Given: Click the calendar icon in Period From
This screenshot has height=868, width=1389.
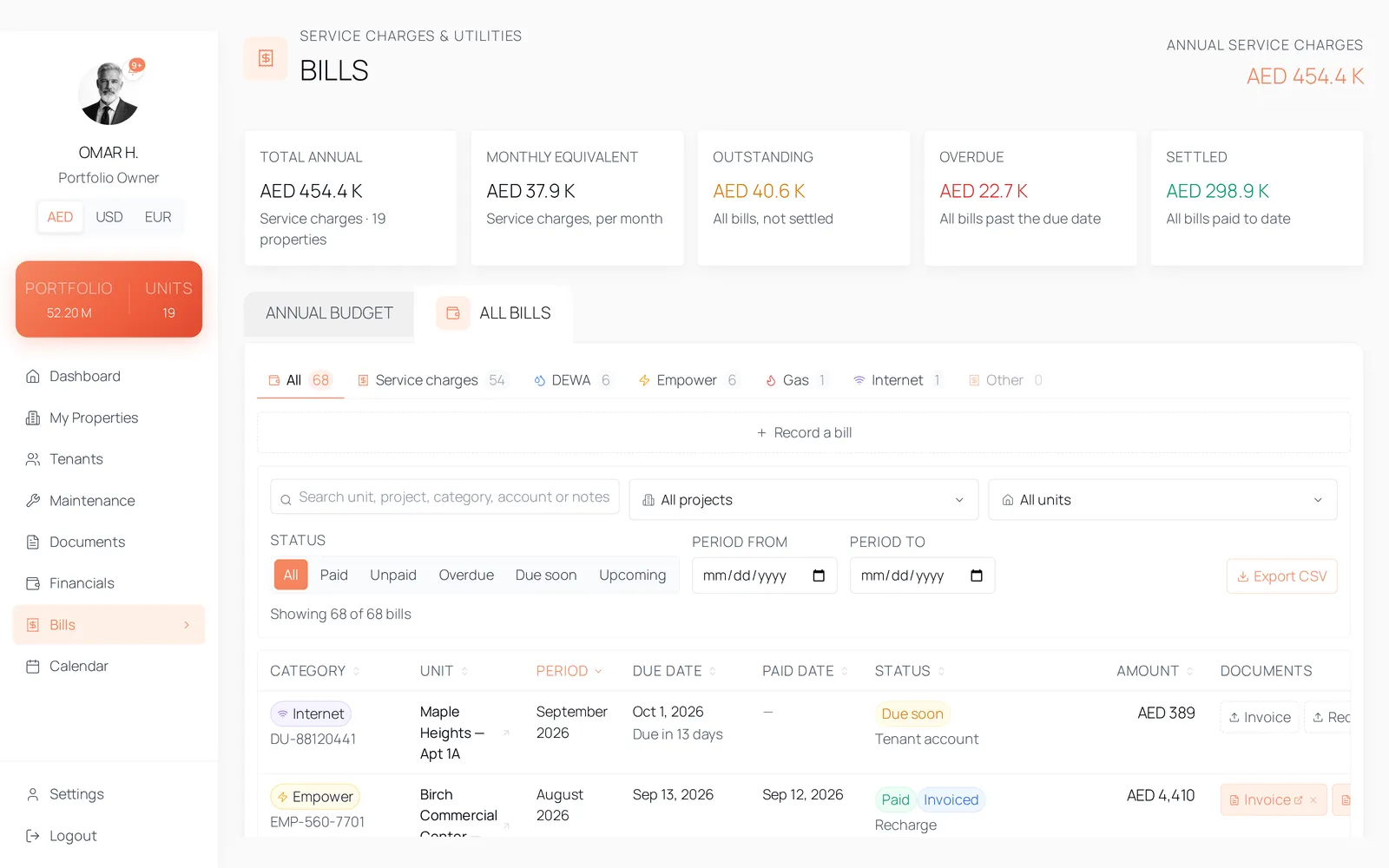Looking at the screenshot, I should tap(819, 575).
